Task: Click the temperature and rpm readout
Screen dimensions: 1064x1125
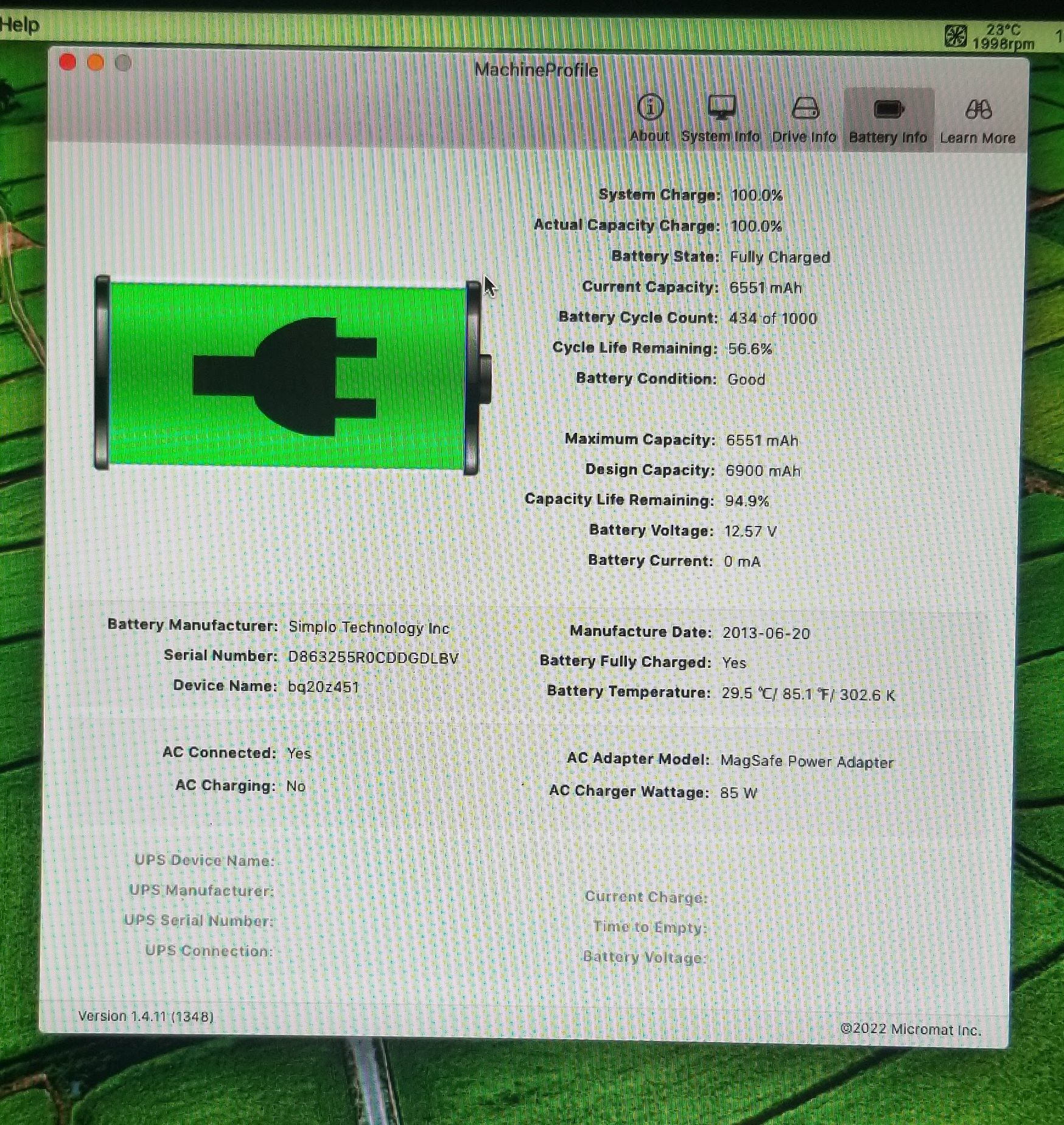Action: click(1003, 37)
